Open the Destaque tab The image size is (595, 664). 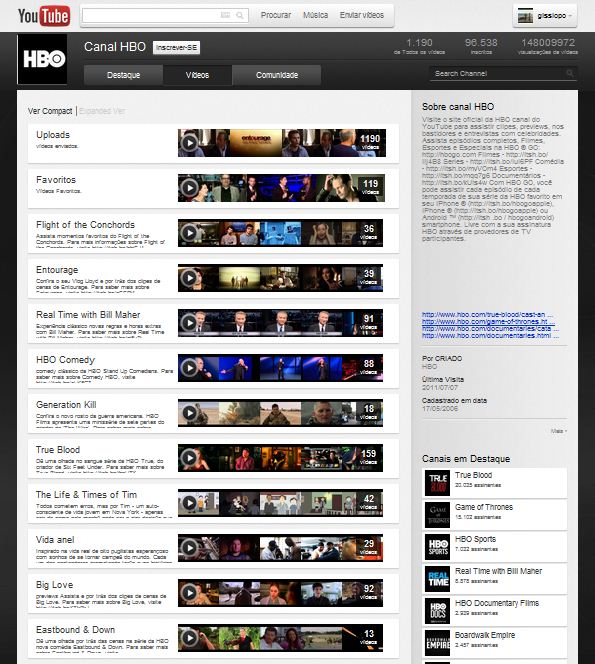click(123, 75)
